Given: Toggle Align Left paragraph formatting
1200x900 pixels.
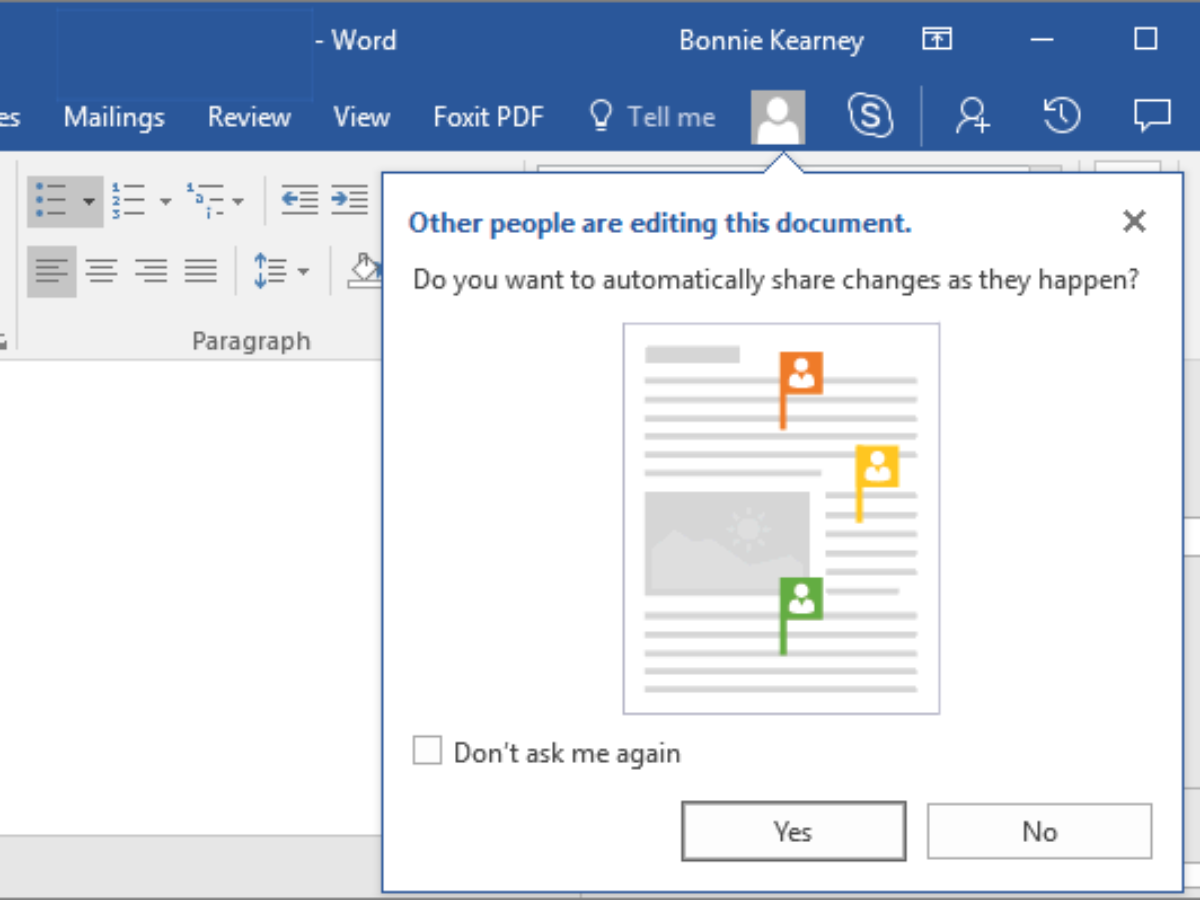Looking at the screenshot, I should (x=52, y=270).
